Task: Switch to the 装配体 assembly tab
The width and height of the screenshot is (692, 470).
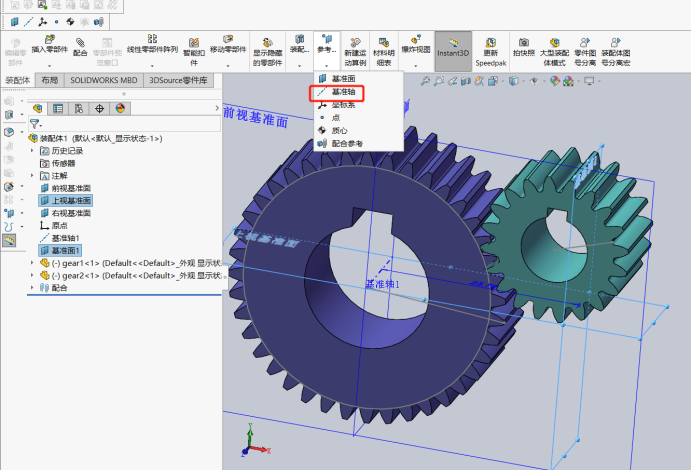Action: click(18, 80)
